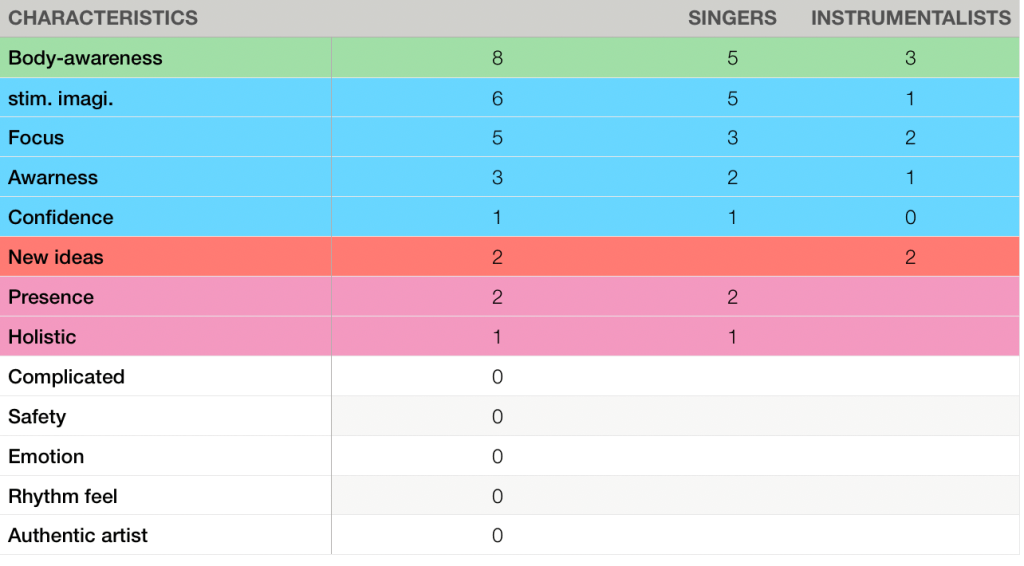Image resolution: width=1024 pixels, height=566 pixels.
Task: Click the CHARACTERISTICS column header
Action: pyautogui.click(x=103, y=18)
